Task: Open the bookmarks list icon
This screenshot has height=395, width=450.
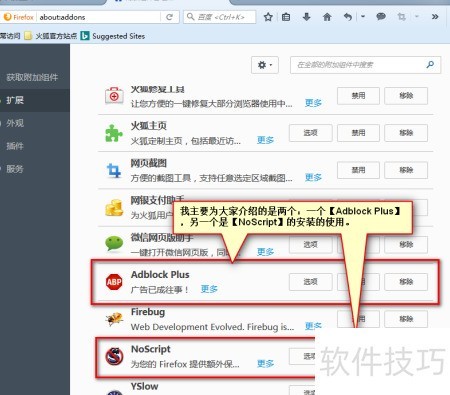Action: point(286,17)
